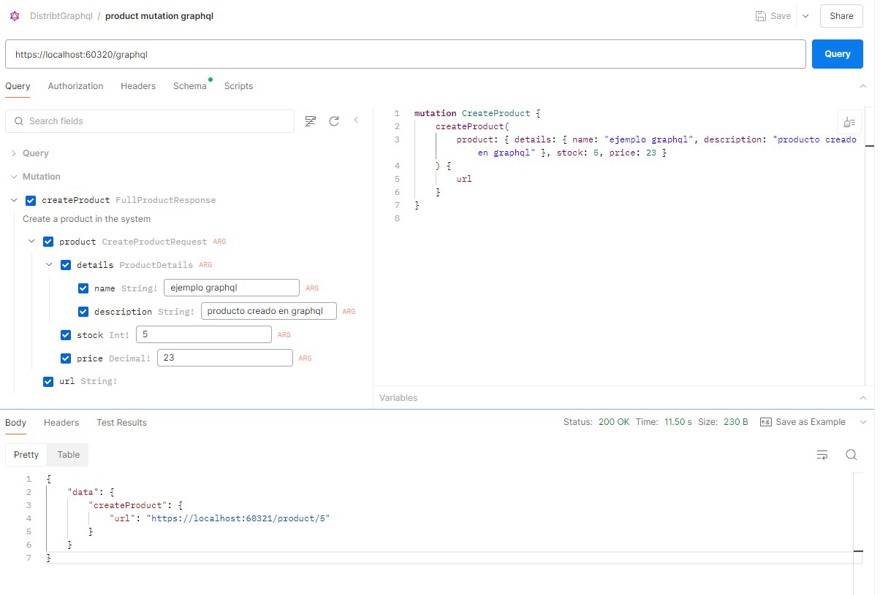Open the search icon in response body
Viewport: 880px width, 595px height.
pyautogui.click(x=851, y=455)
